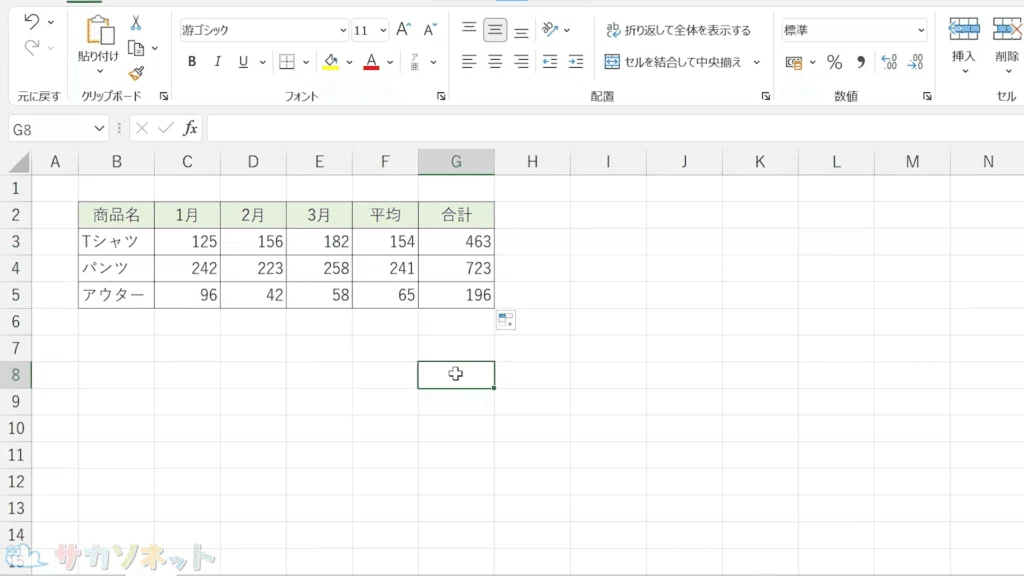Copy selection using copy icon
The width and height of the screenshot is (1024, 576).
click(x=136, y=48)
